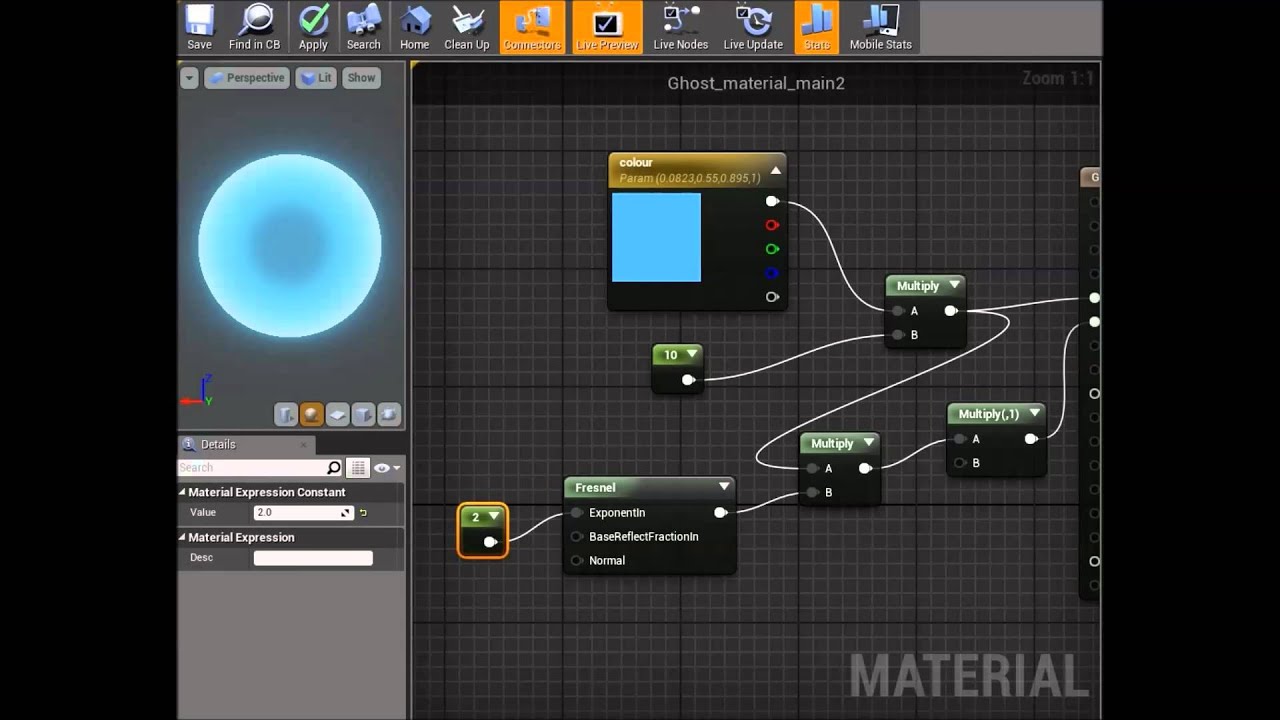This screenshot has width=1280, height=720.
Task: Click the white RGB output pin of colour
Action: tap(772, 201)
